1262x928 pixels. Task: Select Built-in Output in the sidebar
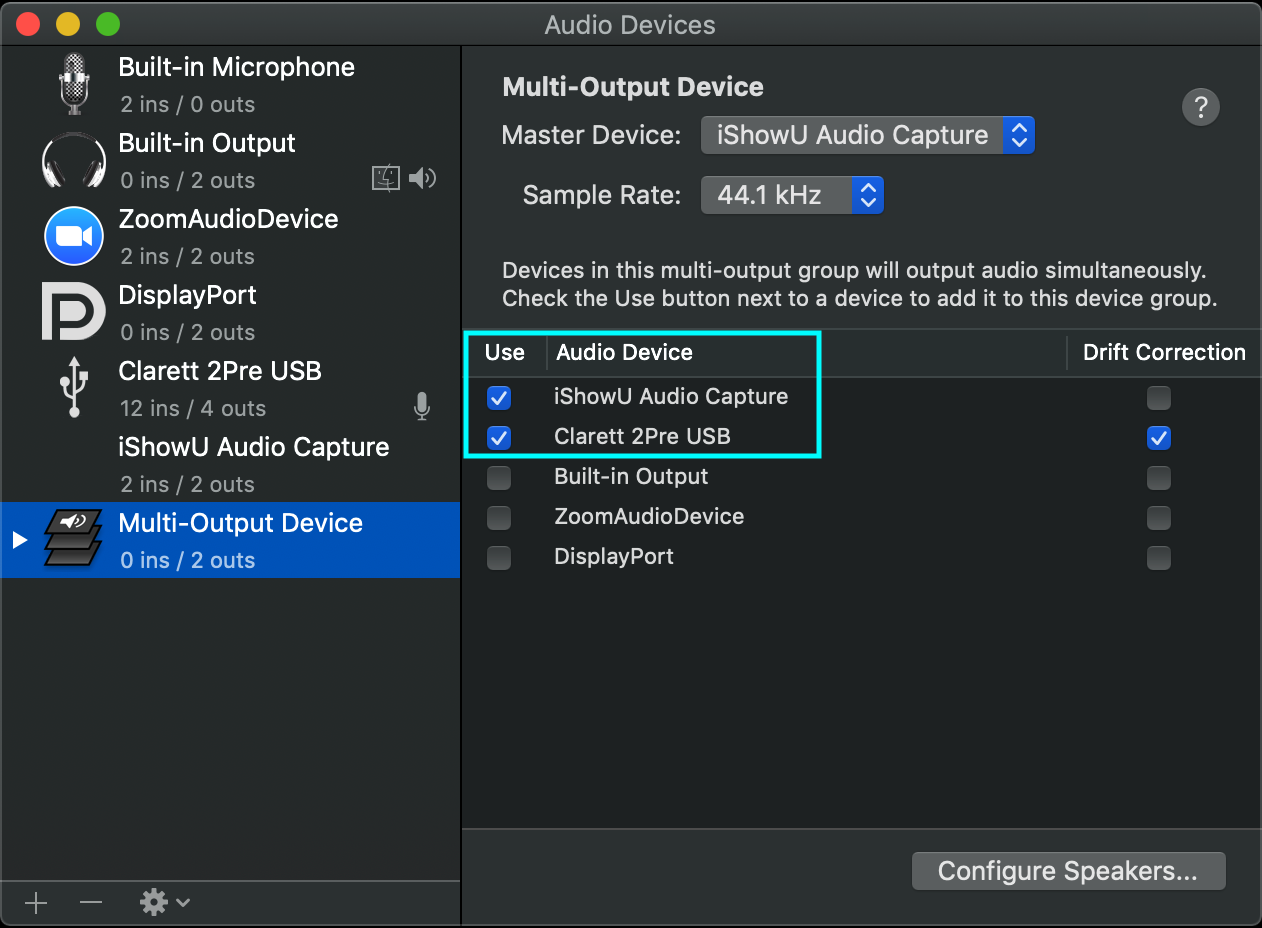(x=230, y=160)
